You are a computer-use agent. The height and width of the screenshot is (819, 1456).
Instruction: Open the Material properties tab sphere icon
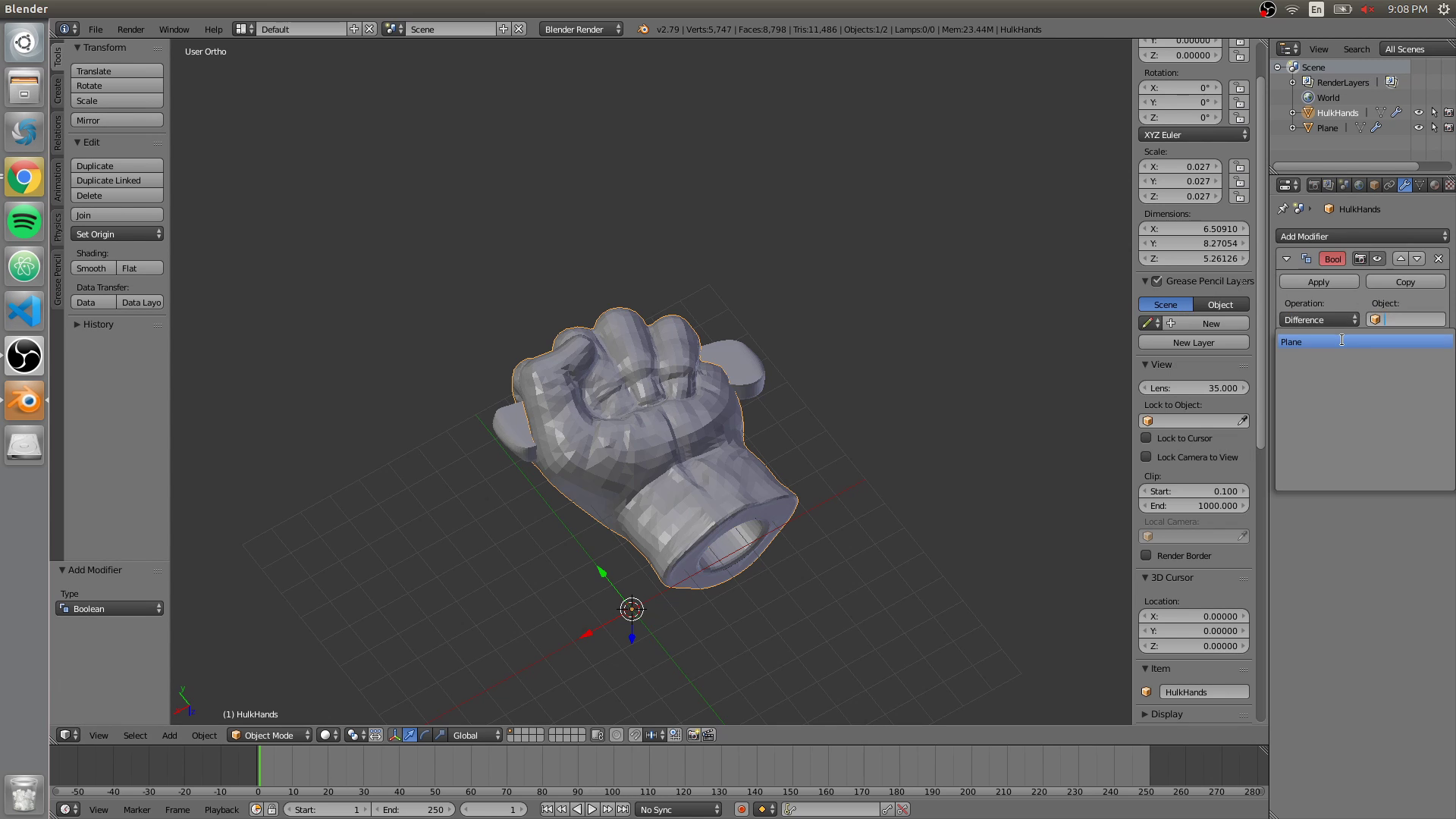[1435, 185]
